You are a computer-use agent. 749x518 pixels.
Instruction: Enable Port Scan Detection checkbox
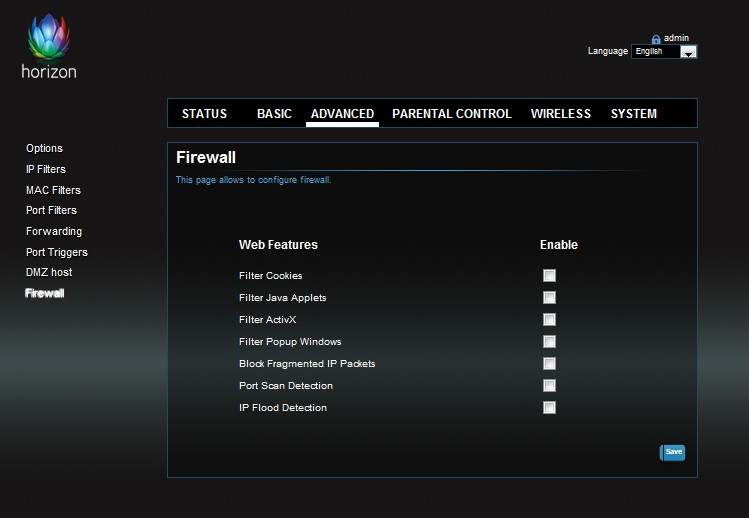pyautogui.click(x=549, y=385)
